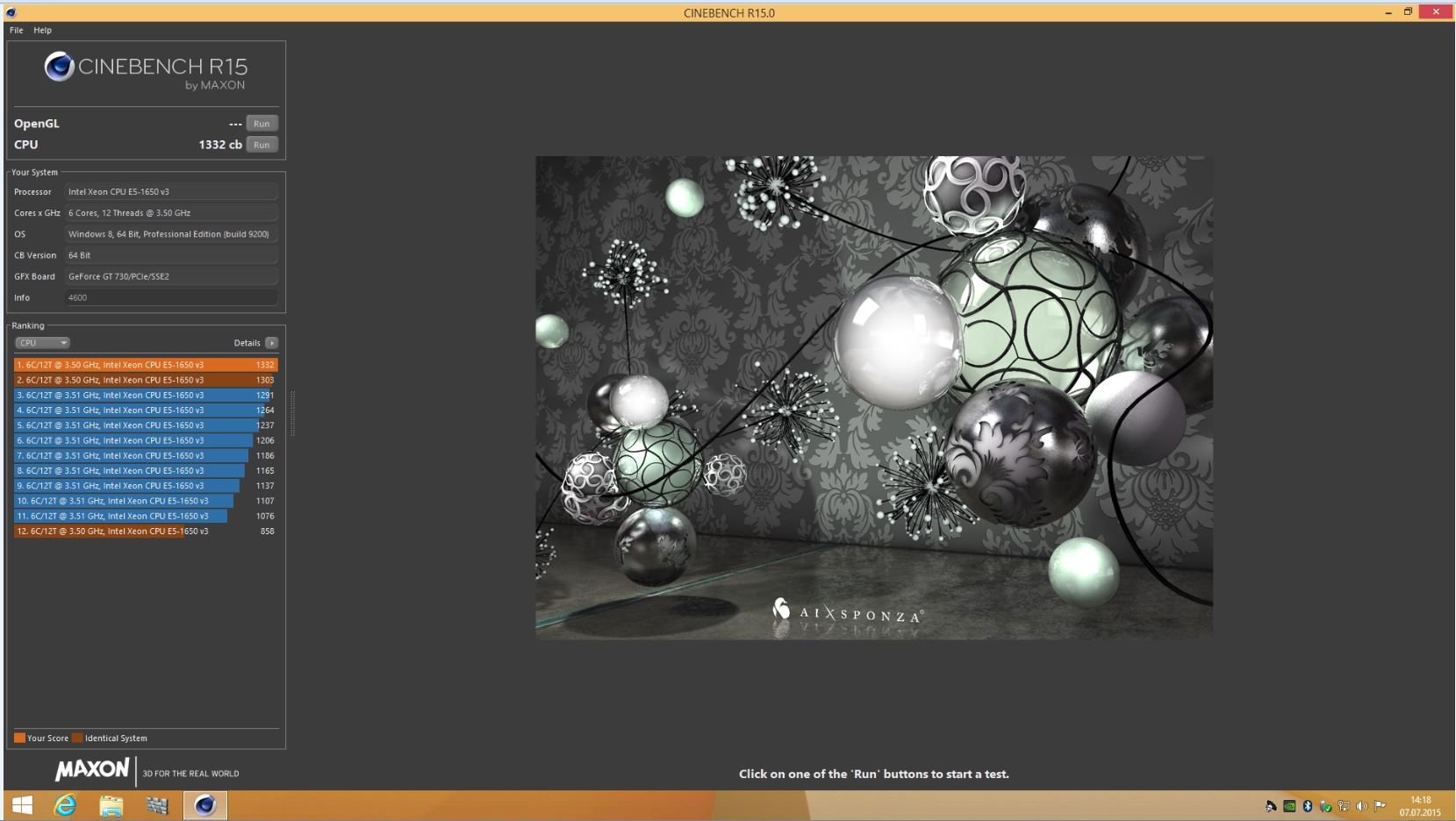Click the MAXON logo at panel bottom
Viewport: 1456px width, 821px height.
92,769
